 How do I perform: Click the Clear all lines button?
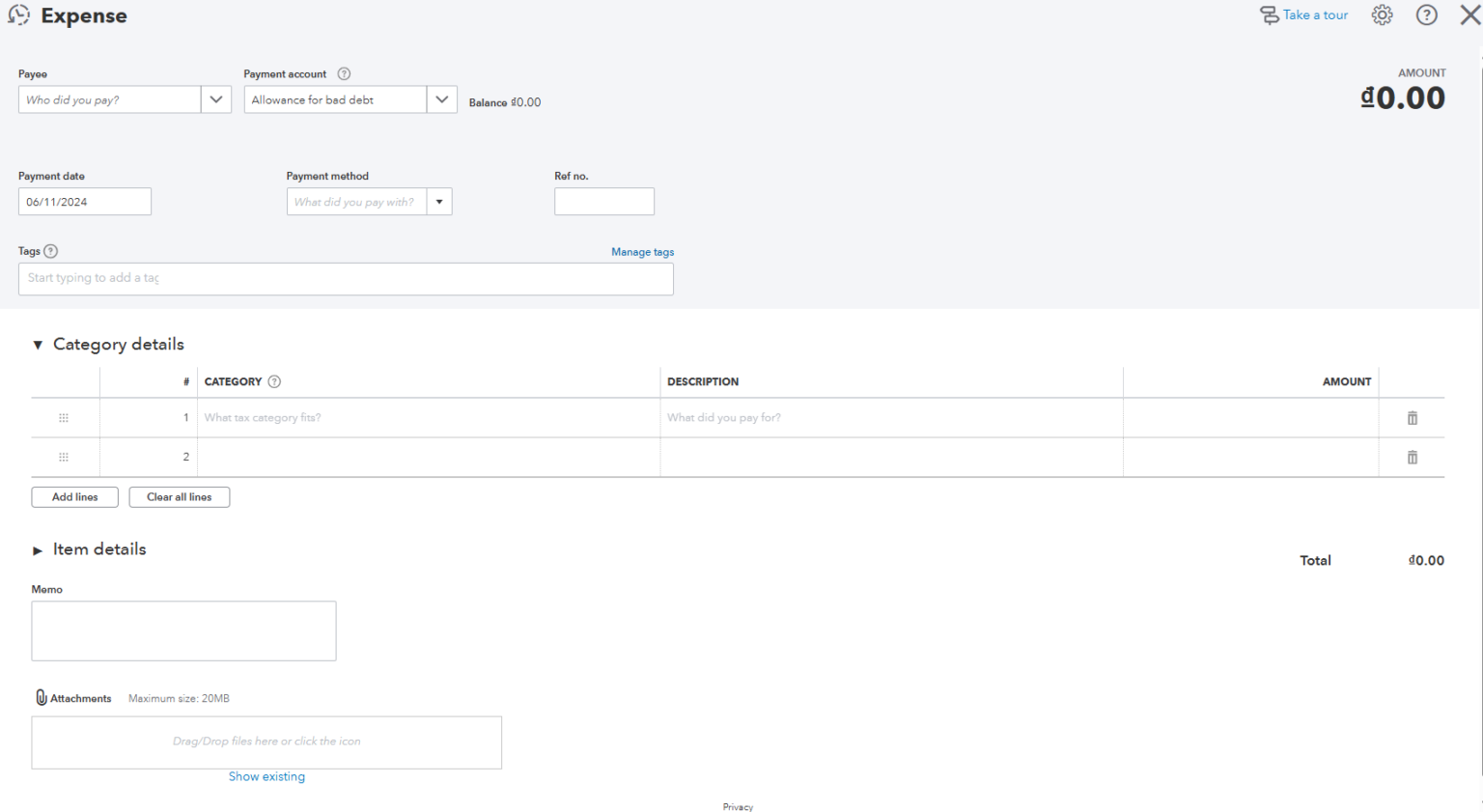pyautogui.click(x=179, y=496)
